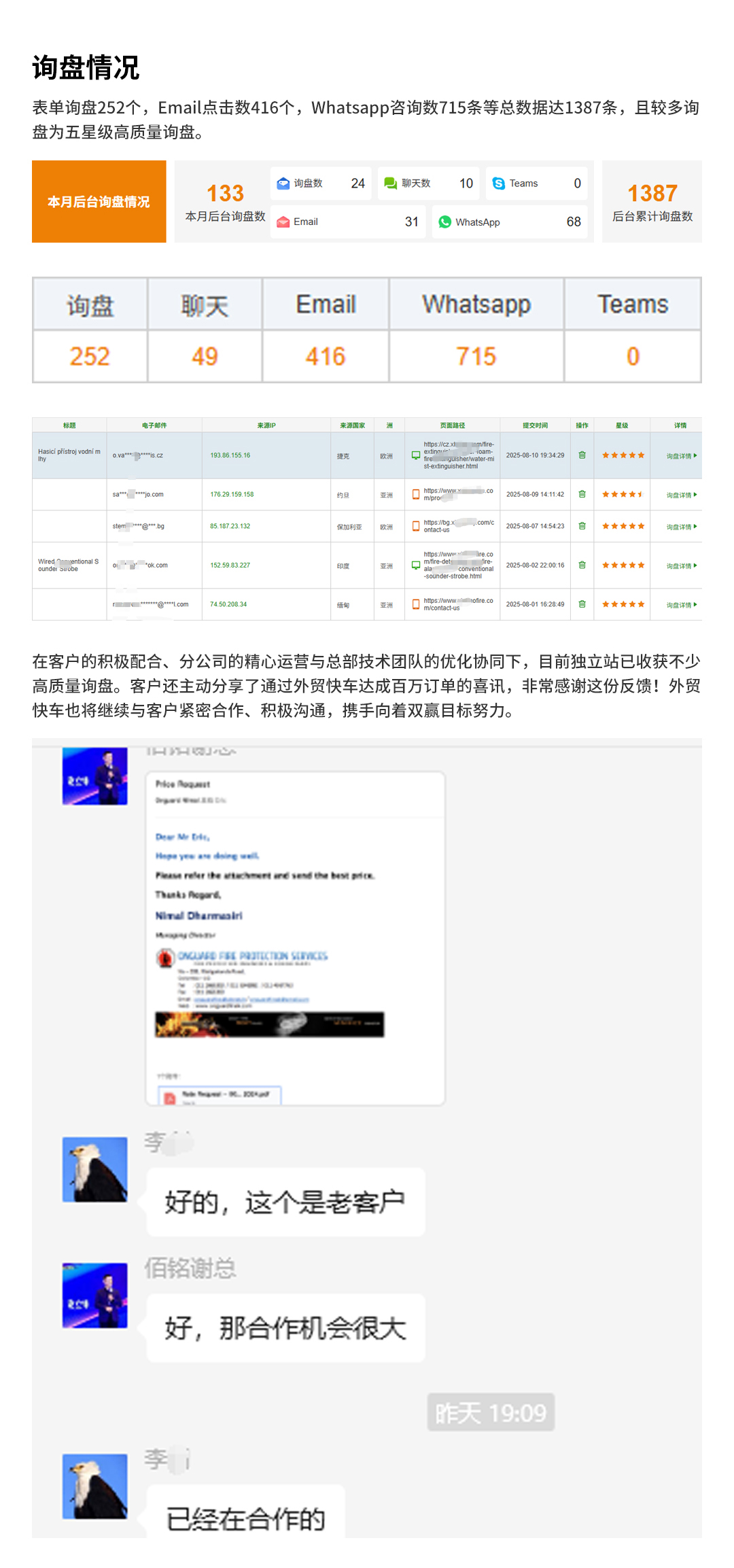The height and width of the screenshot is (1568, 734).
Task: Click the country cell 缅甸
Action: (x=343, y=605)
